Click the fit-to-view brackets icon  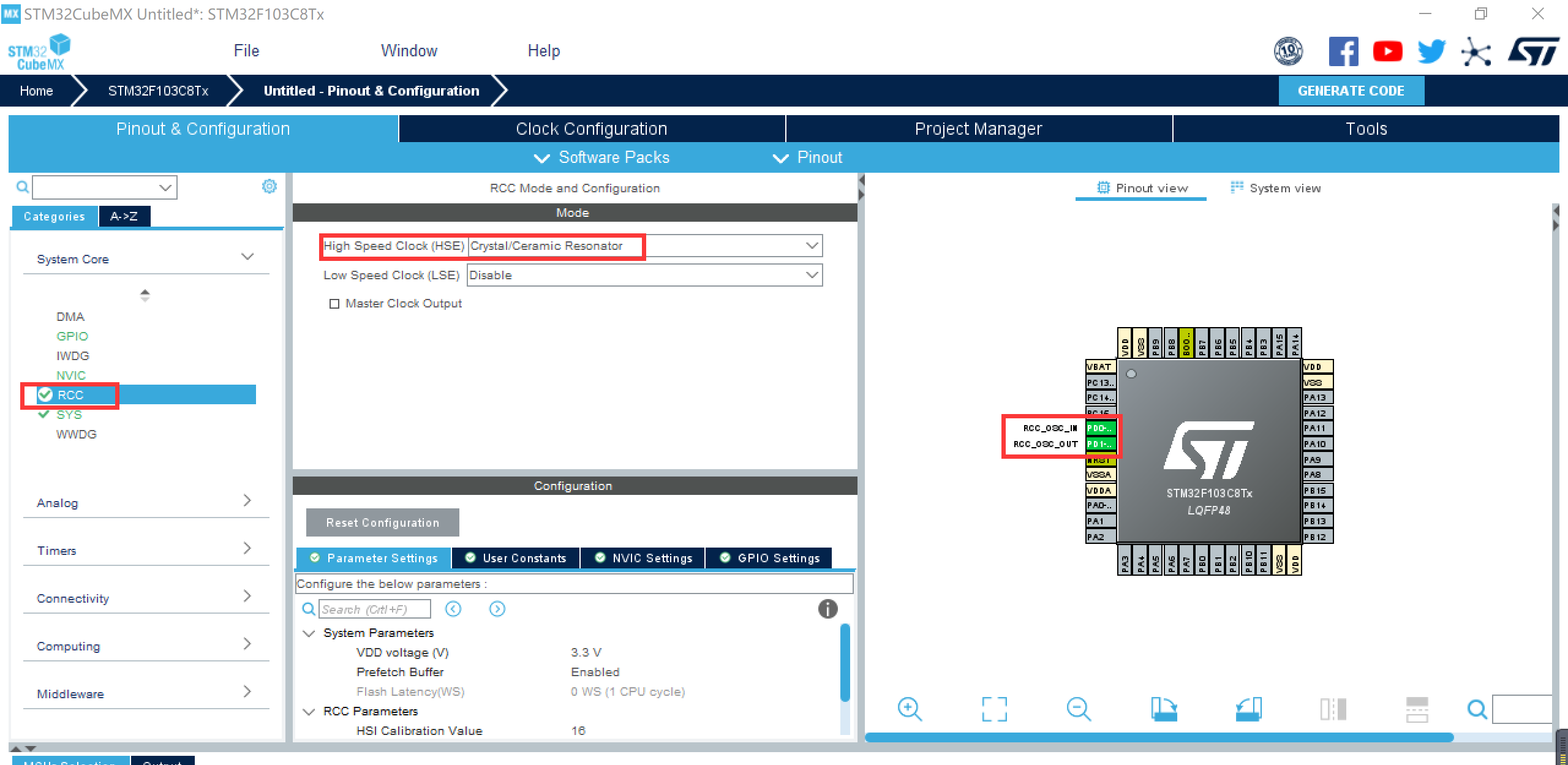(x=993, y=709)
